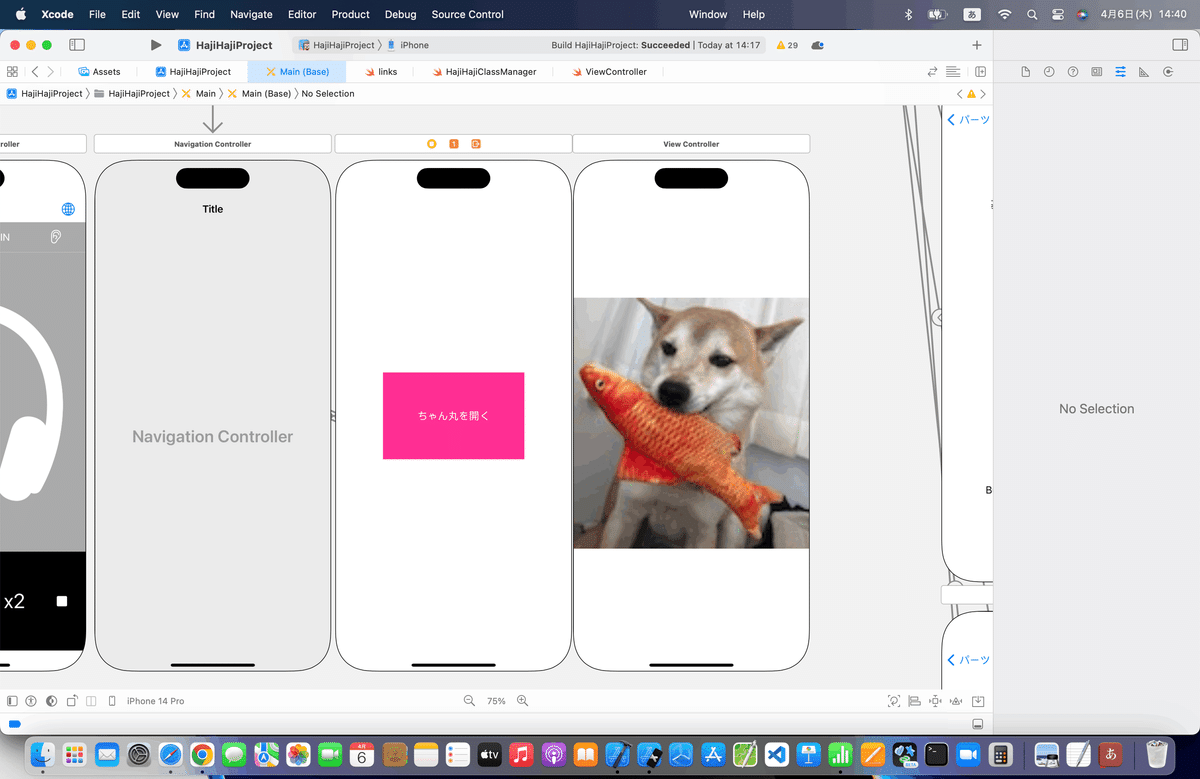Click the Title navigation bar label
This screenshot has width=1200, height=779.
[x=212, y=209]
